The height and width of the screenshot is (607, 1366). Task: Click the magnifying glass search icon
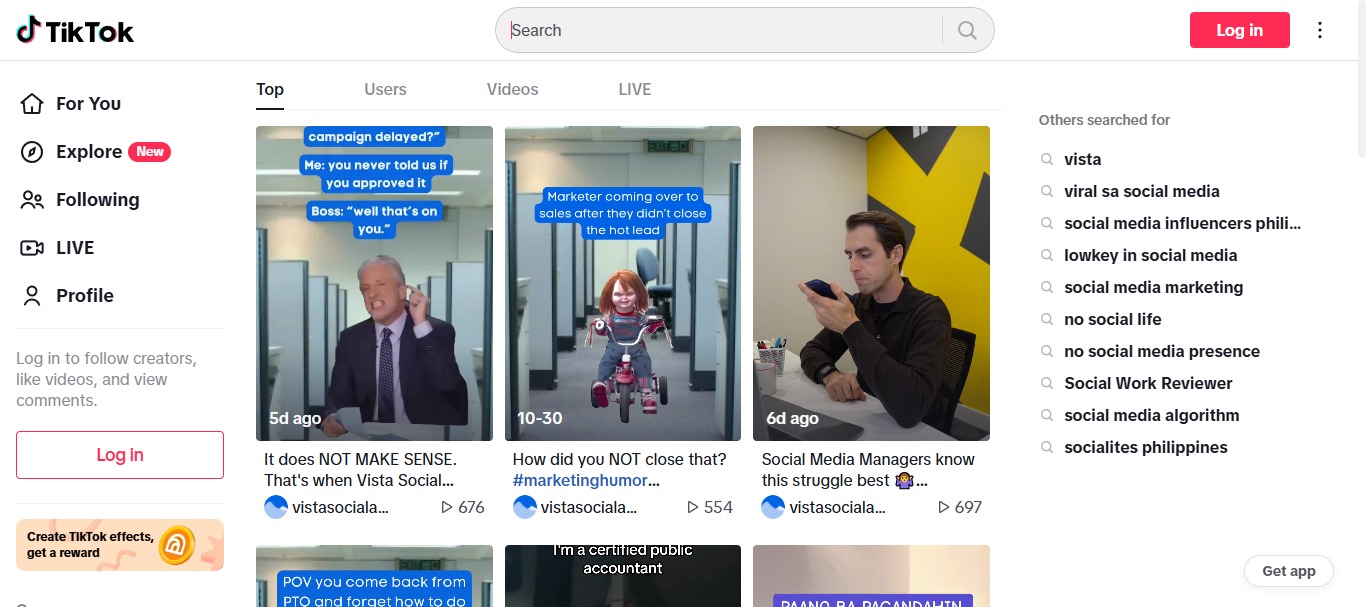pos(966,30)
